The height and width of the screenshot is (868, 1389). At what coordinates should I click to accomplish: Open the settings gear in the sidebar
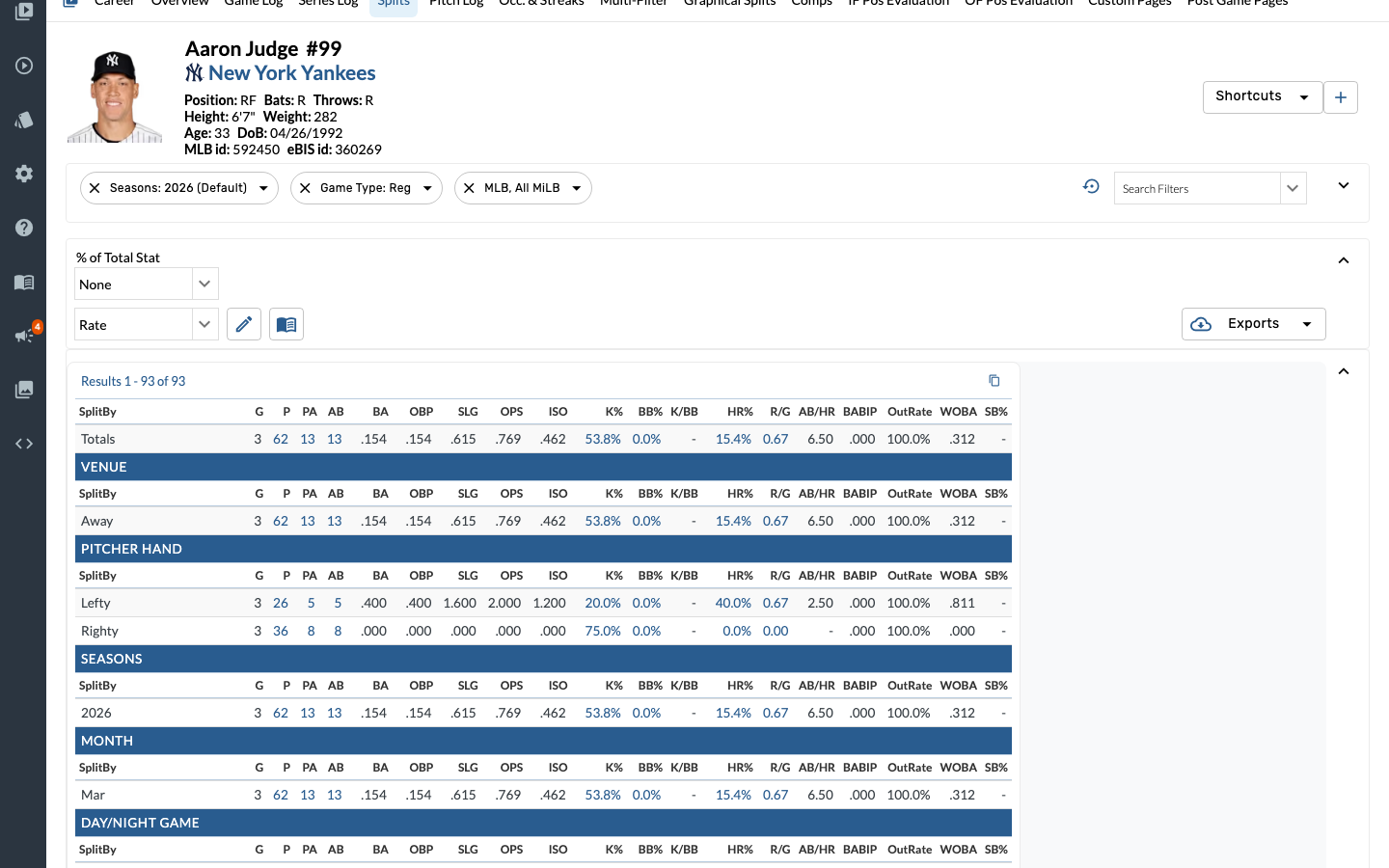click(24, 174)
